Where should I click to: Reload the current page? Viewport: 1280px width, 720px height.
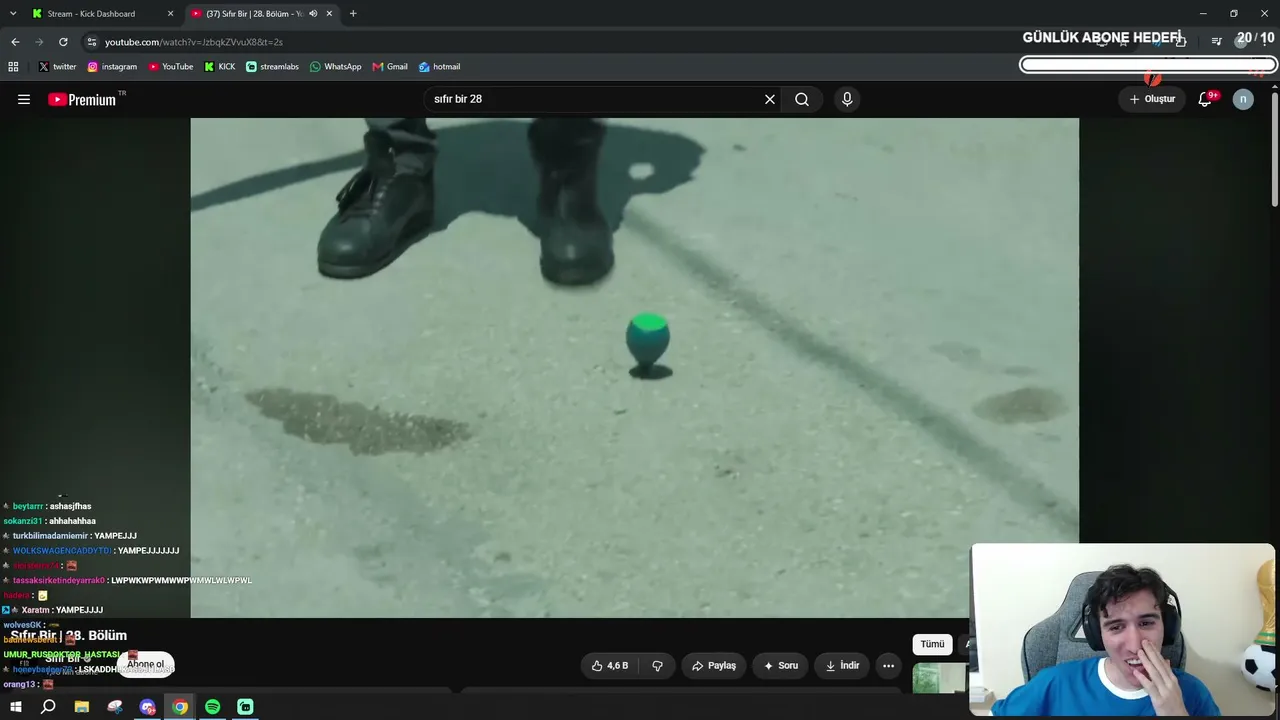pos(63,42)
